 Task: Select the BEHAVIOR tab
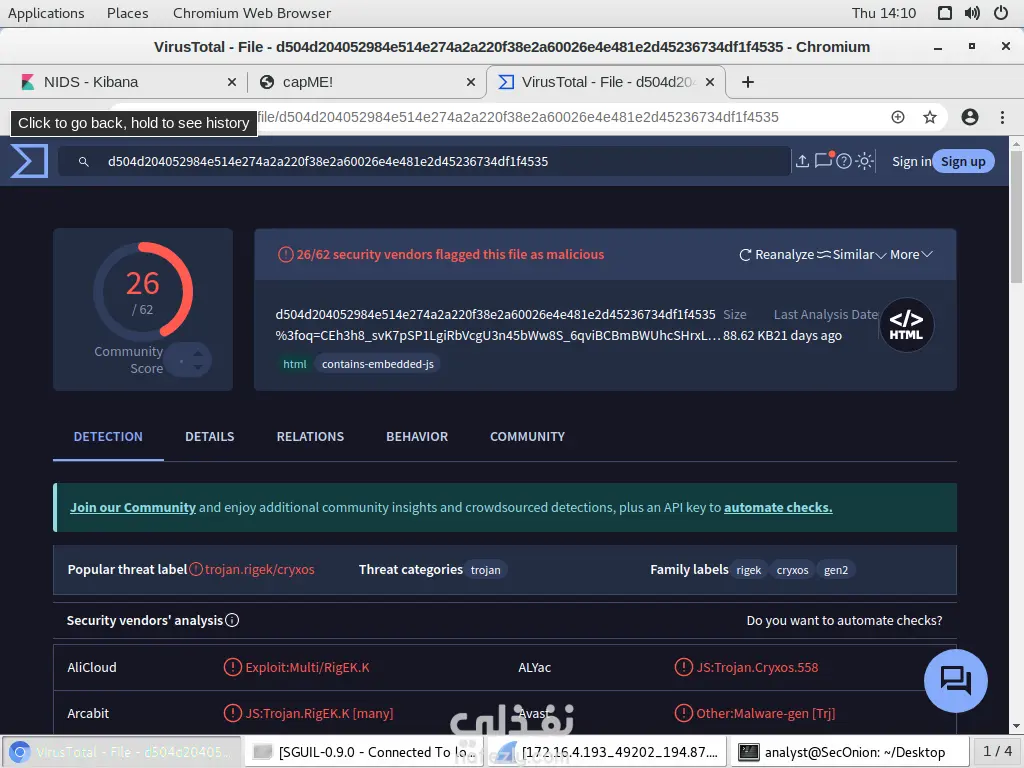[x=417, y=436]
